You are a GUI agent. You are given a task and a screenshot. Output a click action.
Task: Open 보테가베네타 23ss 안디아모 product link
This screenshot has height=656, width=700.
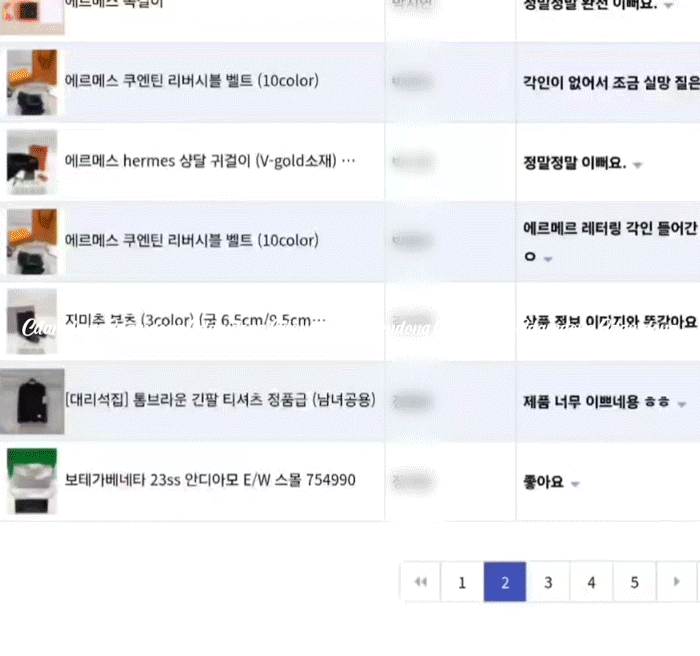click(210, 480)
